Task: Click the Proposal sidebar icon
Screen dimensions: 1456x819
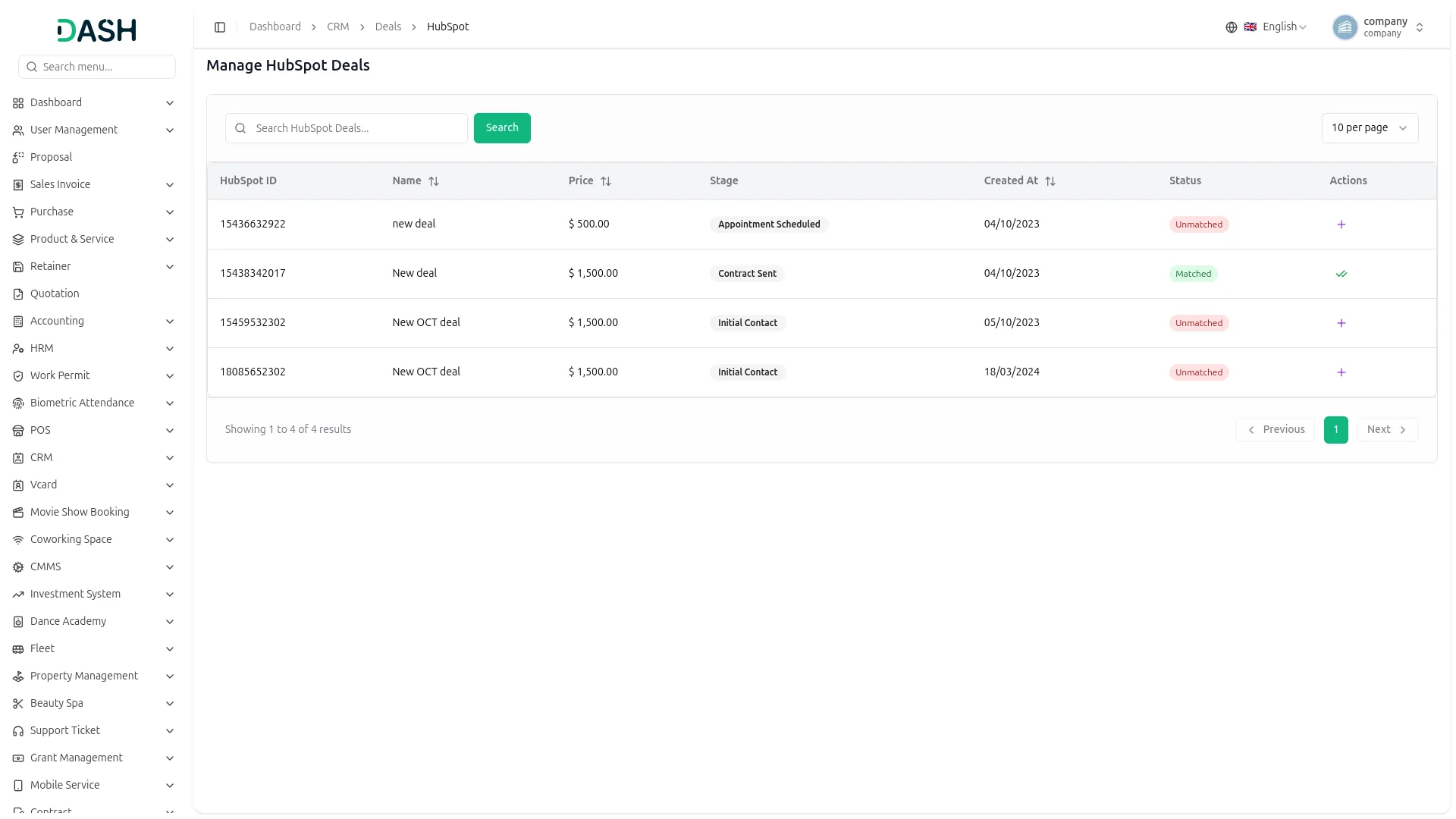Action: (x=18, y=158)
